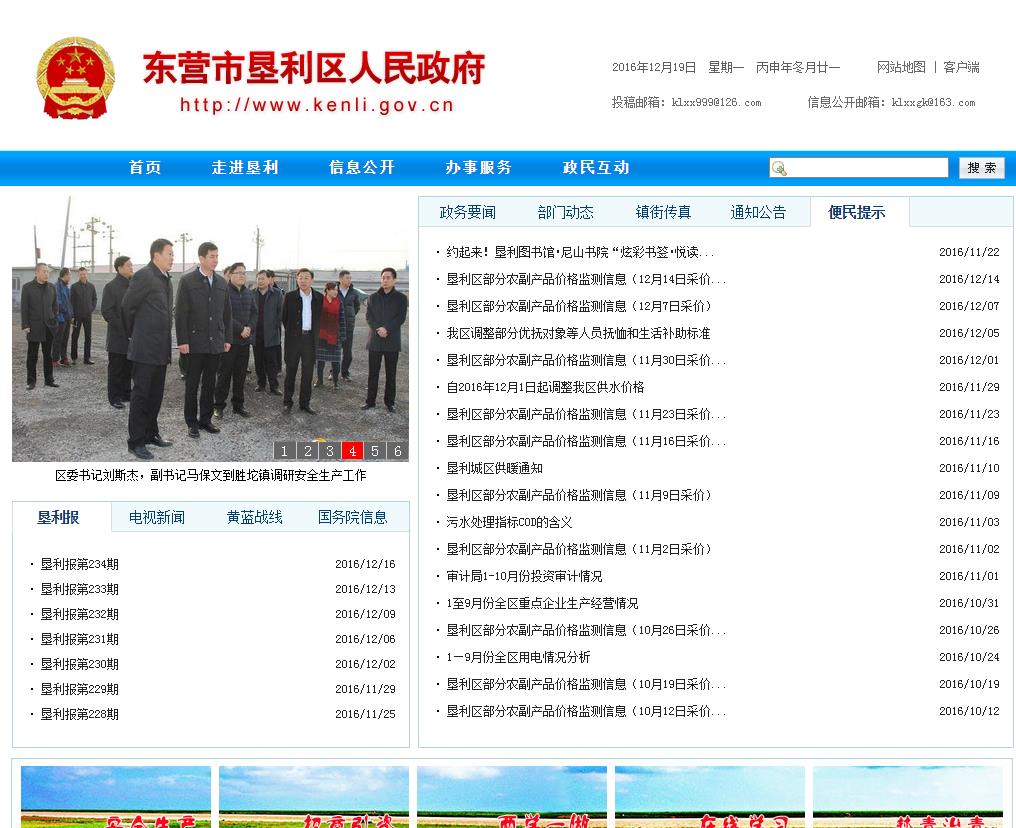Open 自2016年12月1日起调整我区供水价格 article
Screen dimensions: 1016x828
pyautogui.click(x=545, y=387)
